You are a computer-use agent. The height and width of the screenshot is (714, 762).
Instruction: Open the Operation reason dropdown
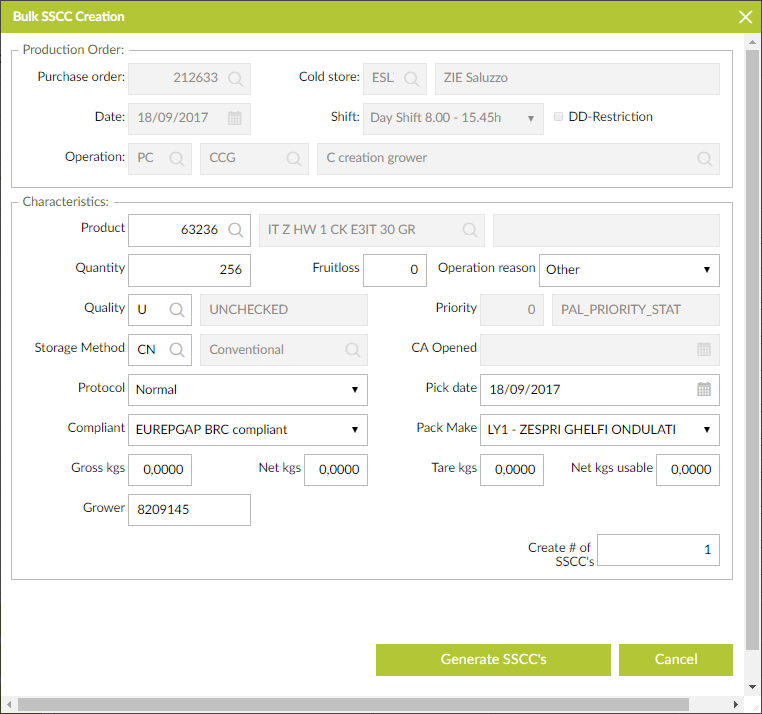[x=629, y=270]
